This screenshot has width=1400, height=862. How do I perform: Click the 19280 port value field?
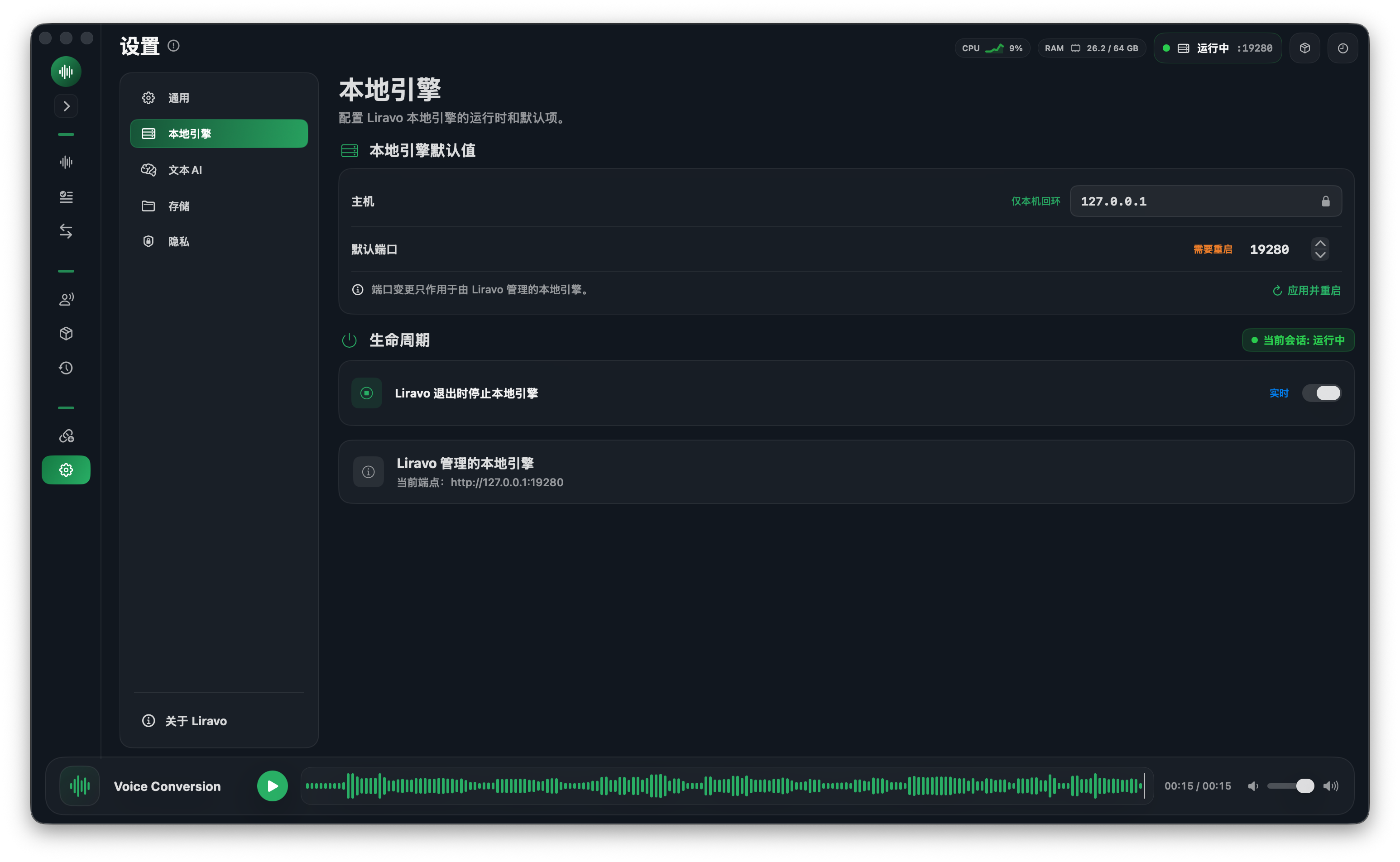[1270, 249]
